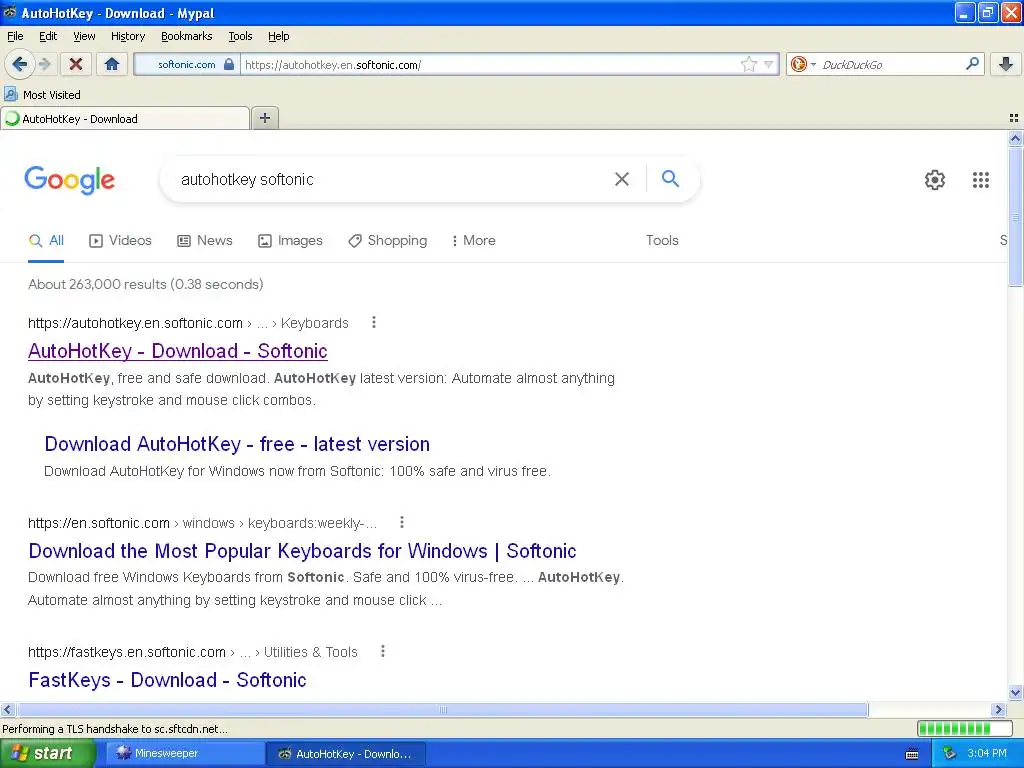Open the home page via house icon
The width and height of the screenshot is (1024, 768).
tap(112, 64)
